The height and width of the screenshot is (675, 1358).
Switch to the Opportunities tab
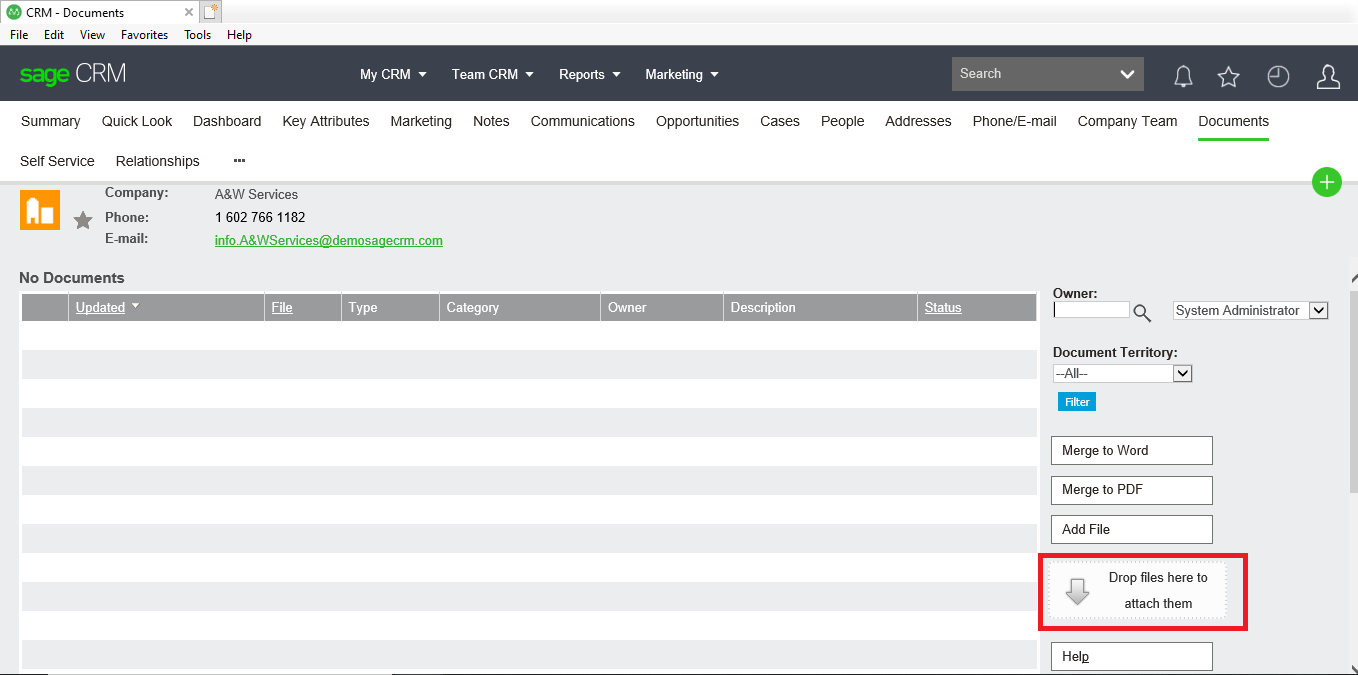tap(697, 121)
